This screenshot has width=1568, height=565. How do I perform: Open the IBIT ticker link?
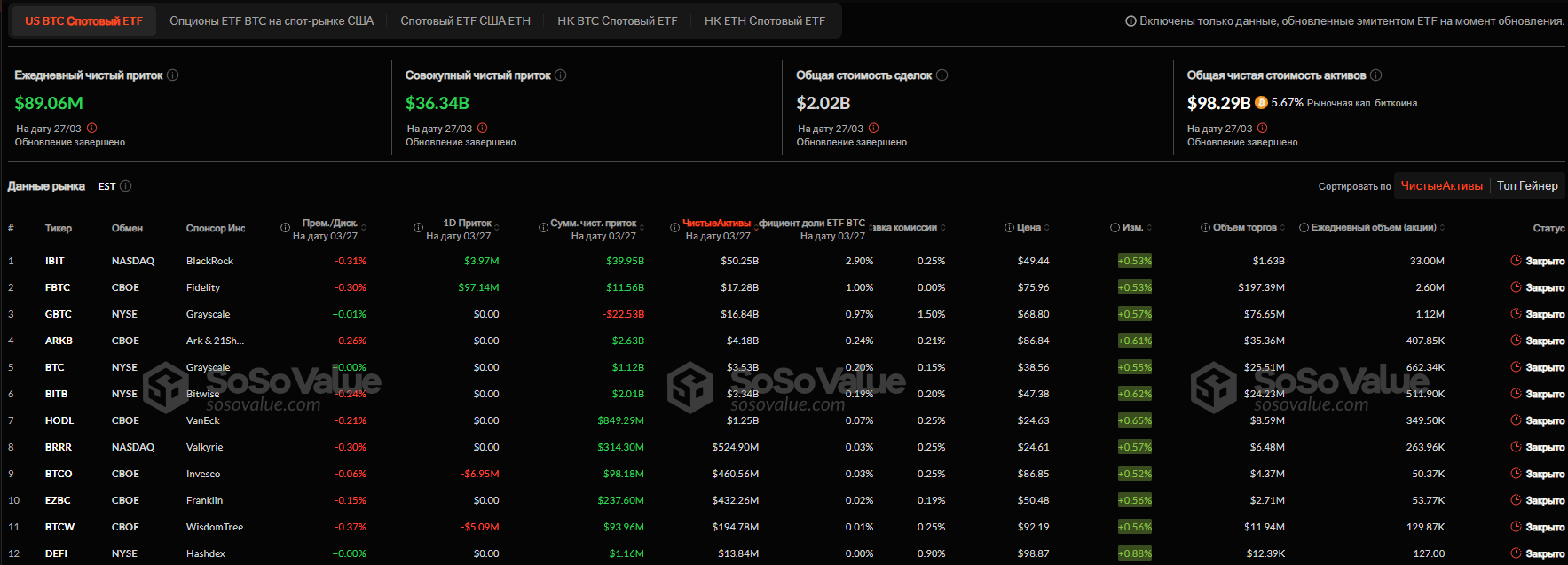point(55,261)
